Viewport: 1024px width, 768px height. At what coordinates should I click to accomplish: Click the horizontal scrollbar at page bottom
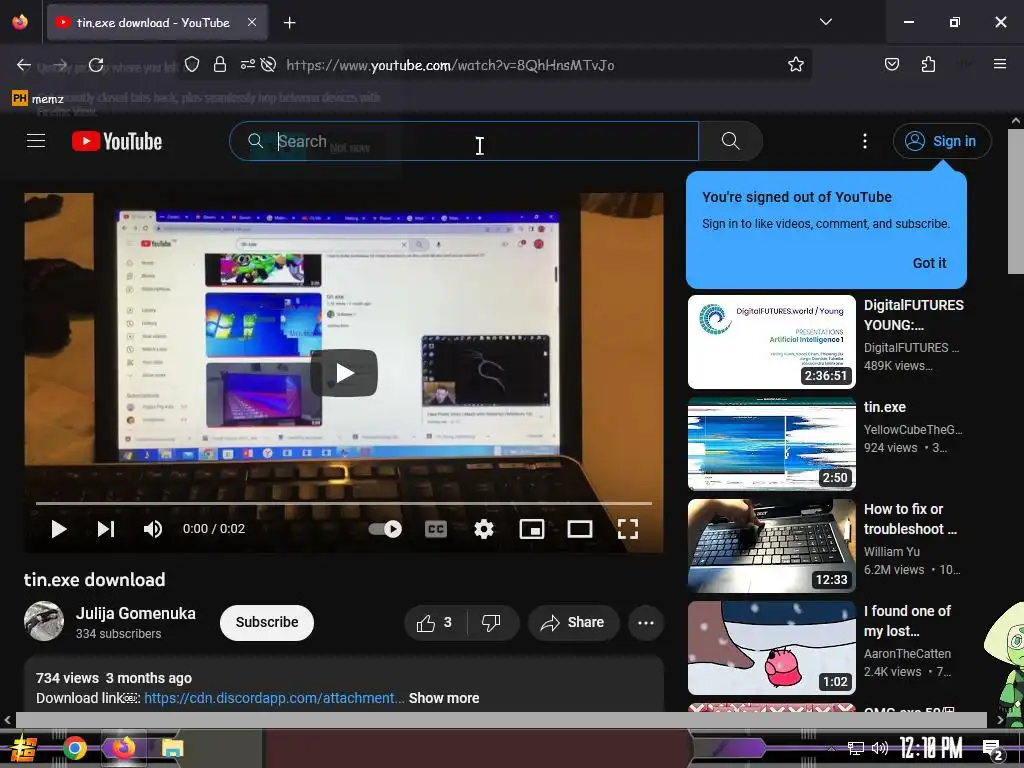pos(501,720)
